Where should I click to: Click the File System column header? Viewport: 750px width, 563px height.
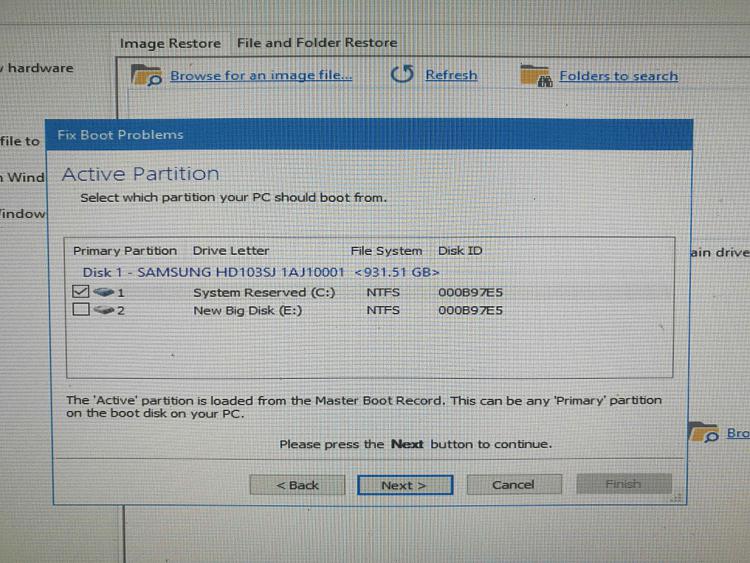click(x=386, y=251)
